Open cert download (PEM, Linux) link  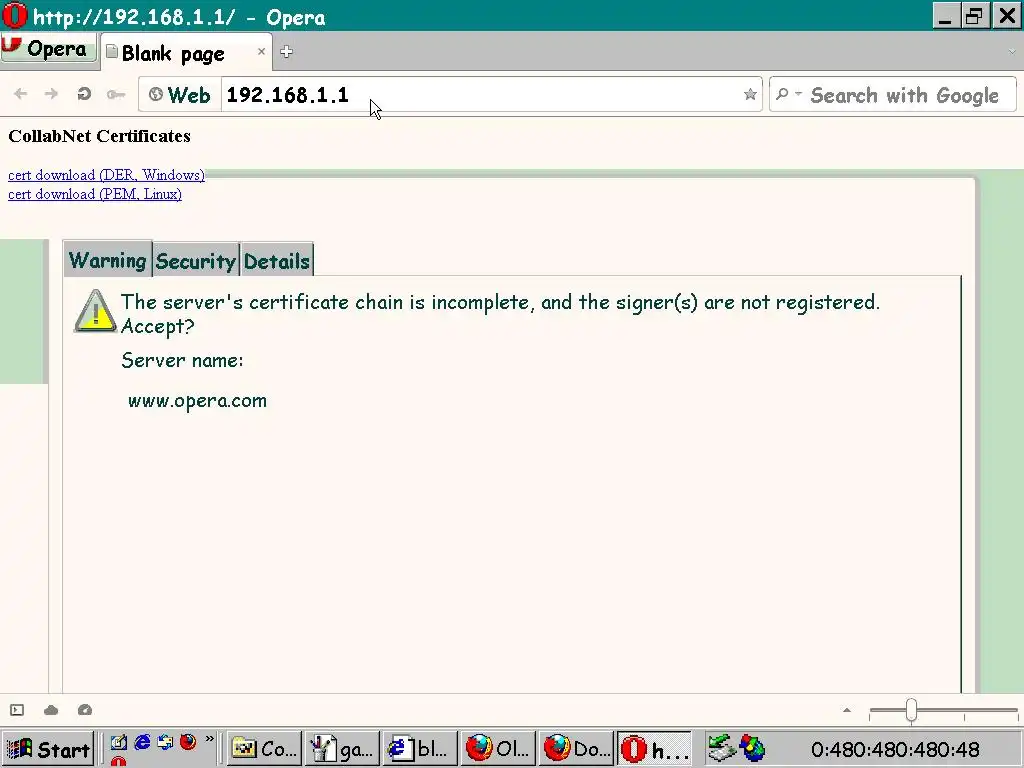95,194
